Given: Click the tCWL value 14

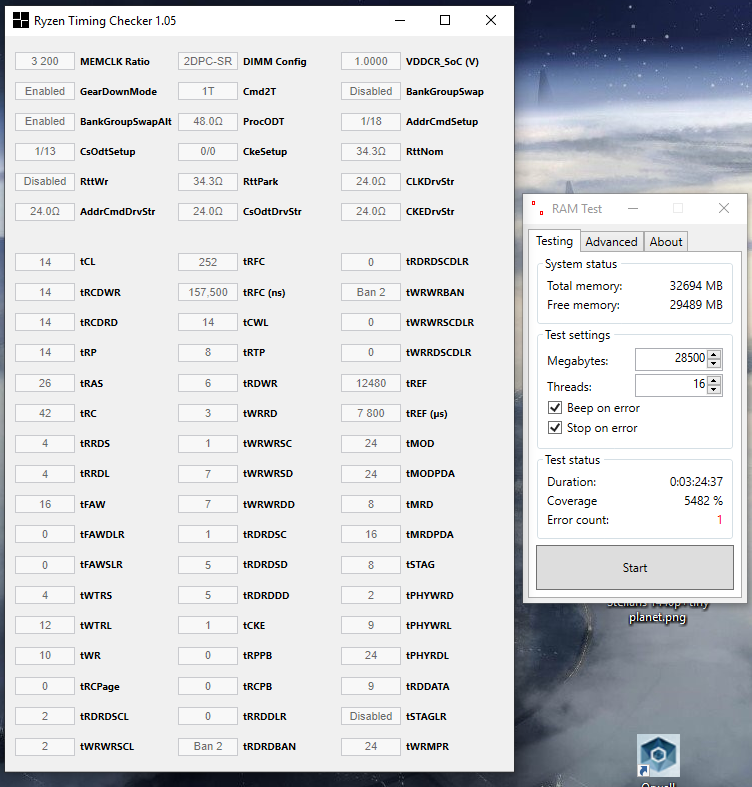Looking at the screenshot, I should 208,322.
